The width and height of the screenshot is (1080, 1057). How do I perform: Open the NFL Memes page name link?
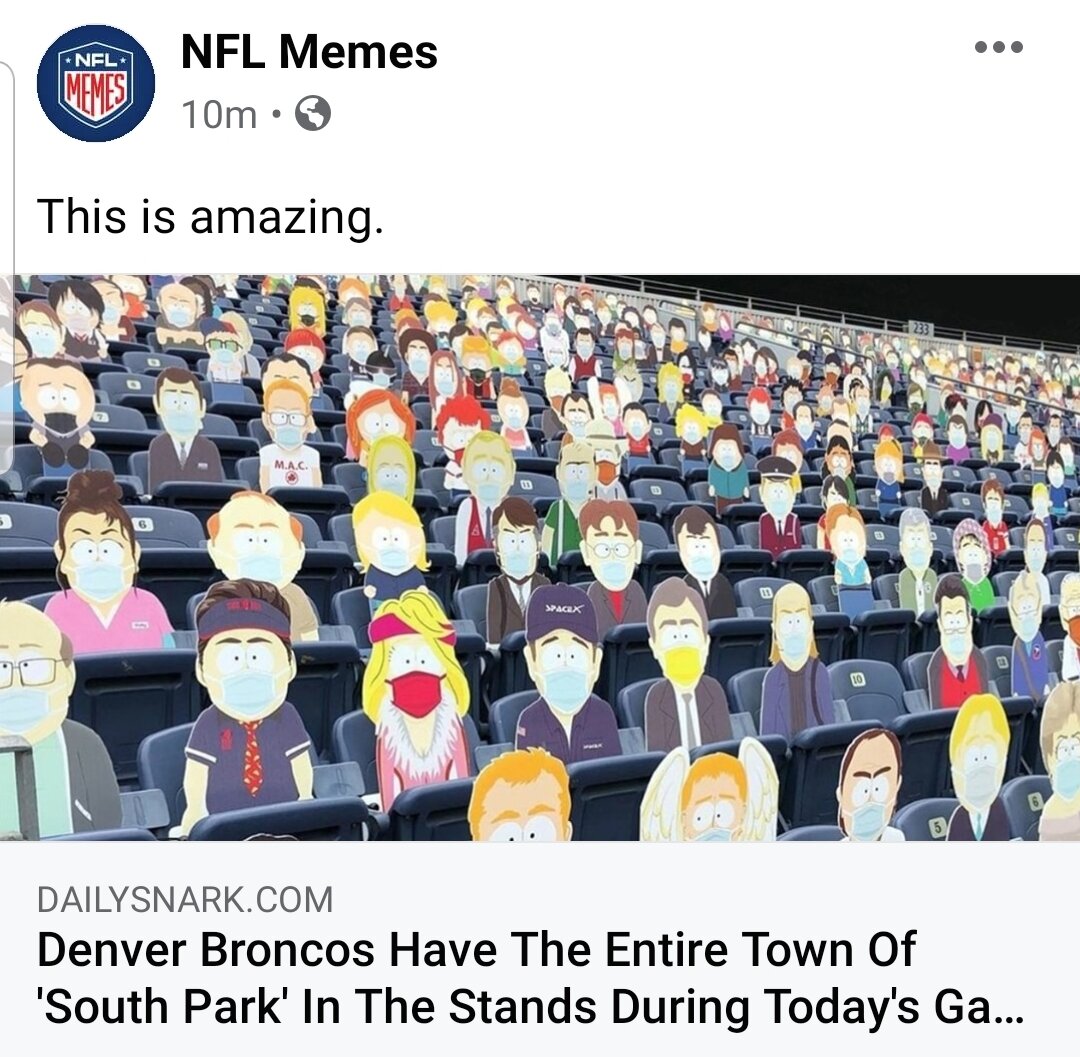point(309,52)
